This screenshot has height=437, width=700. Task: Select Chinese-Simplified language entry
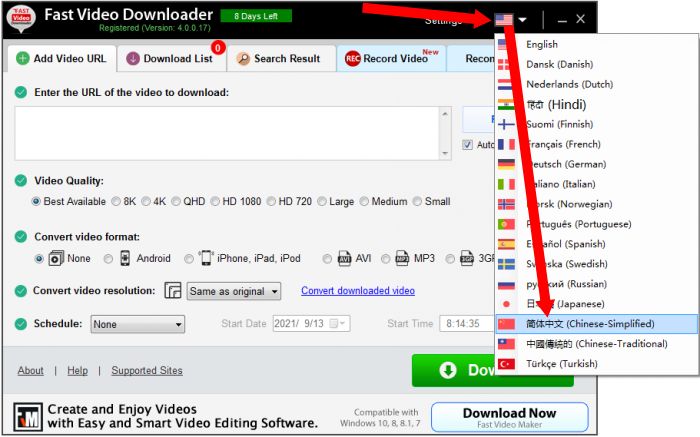[x=596, y=324]
